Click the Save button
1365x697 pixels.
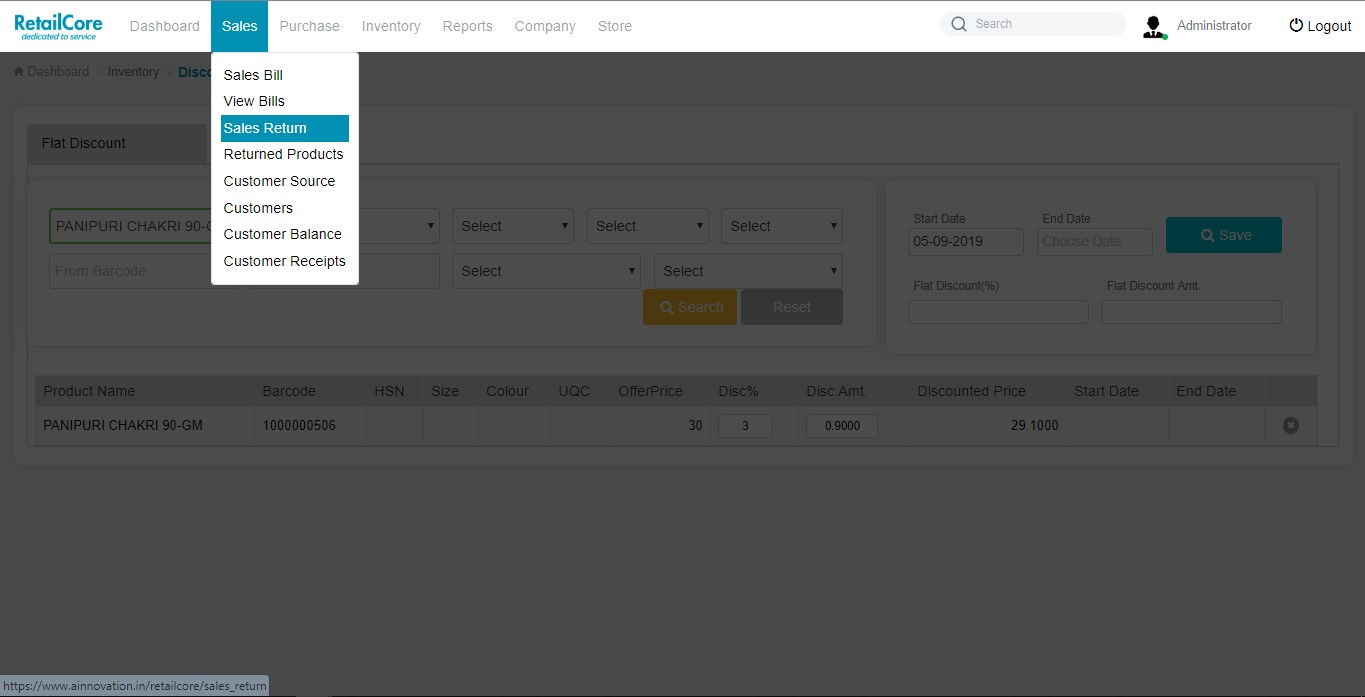[x=1224, y=235]
